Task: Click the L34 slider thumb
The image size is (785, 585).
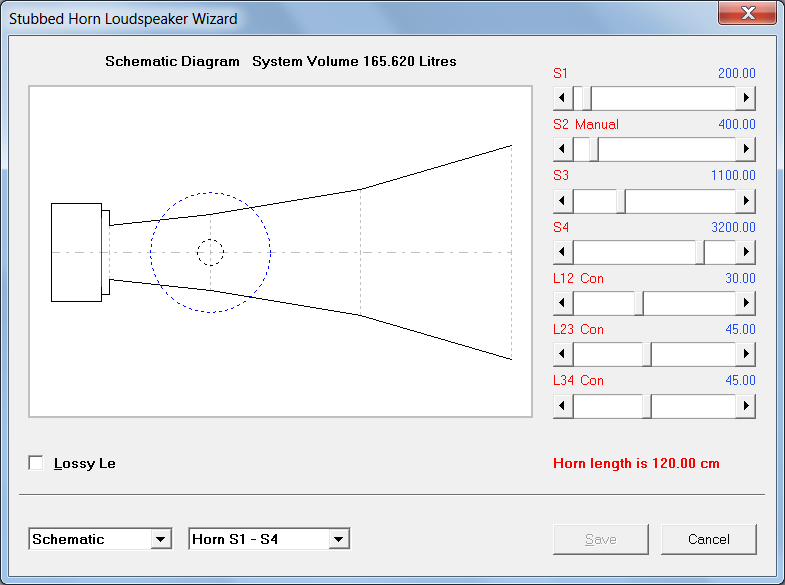Action: pos(647,405)
